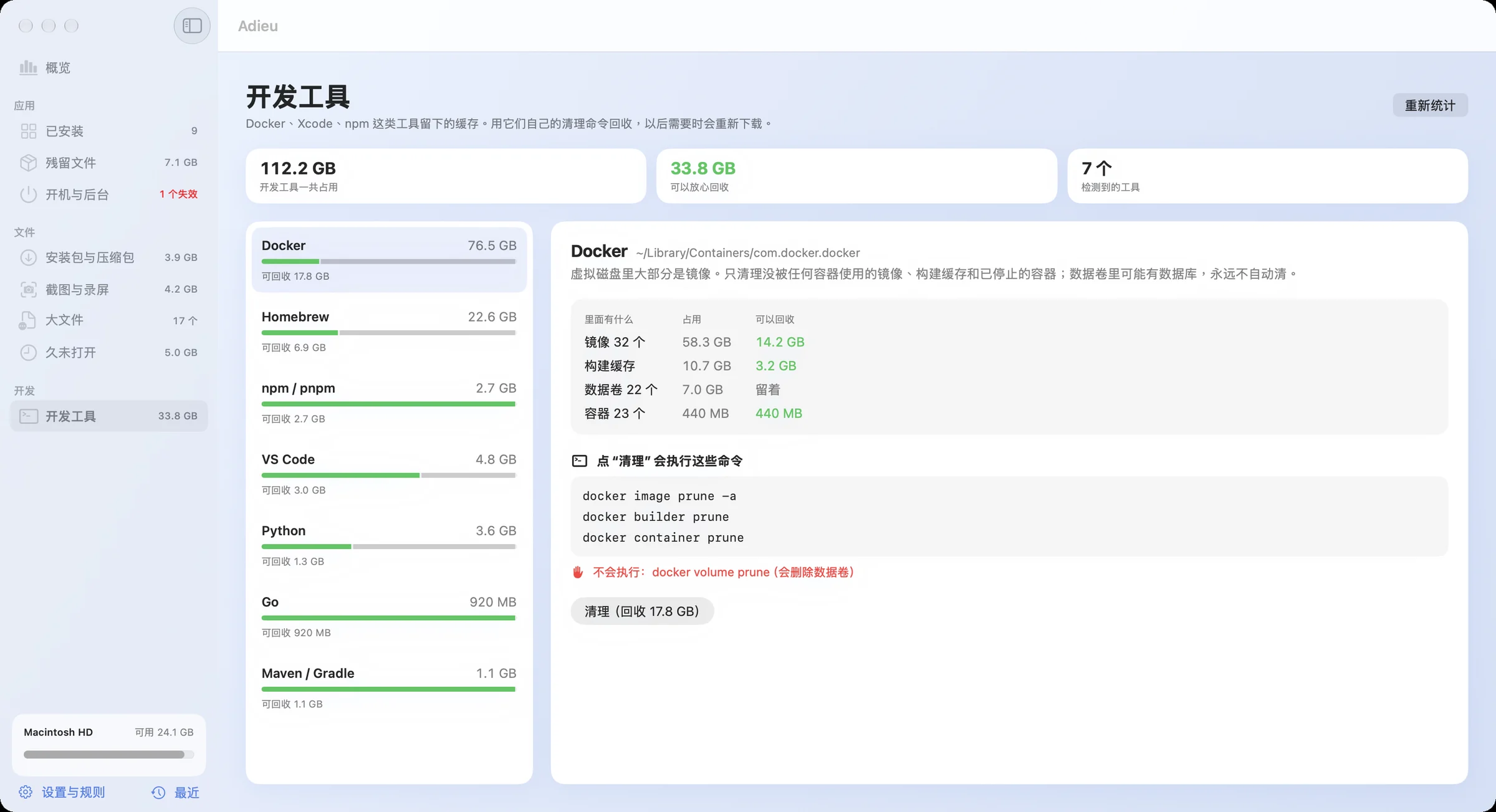
Task: Click the red hand warning icon
Action: point(578,572)
